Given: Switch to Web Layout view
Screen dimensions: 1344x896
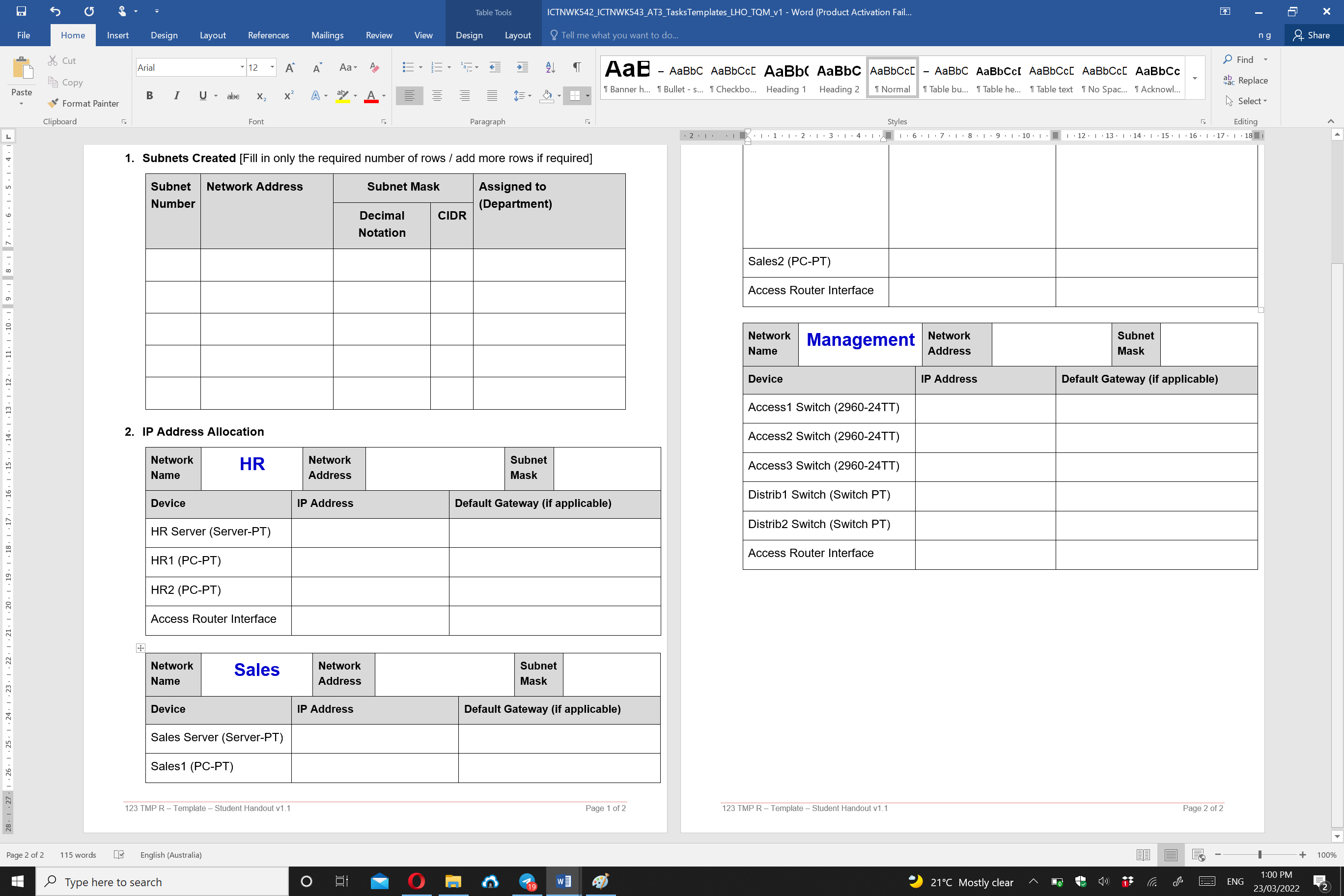Looking at the screenshot, I should pos(1198,855).
